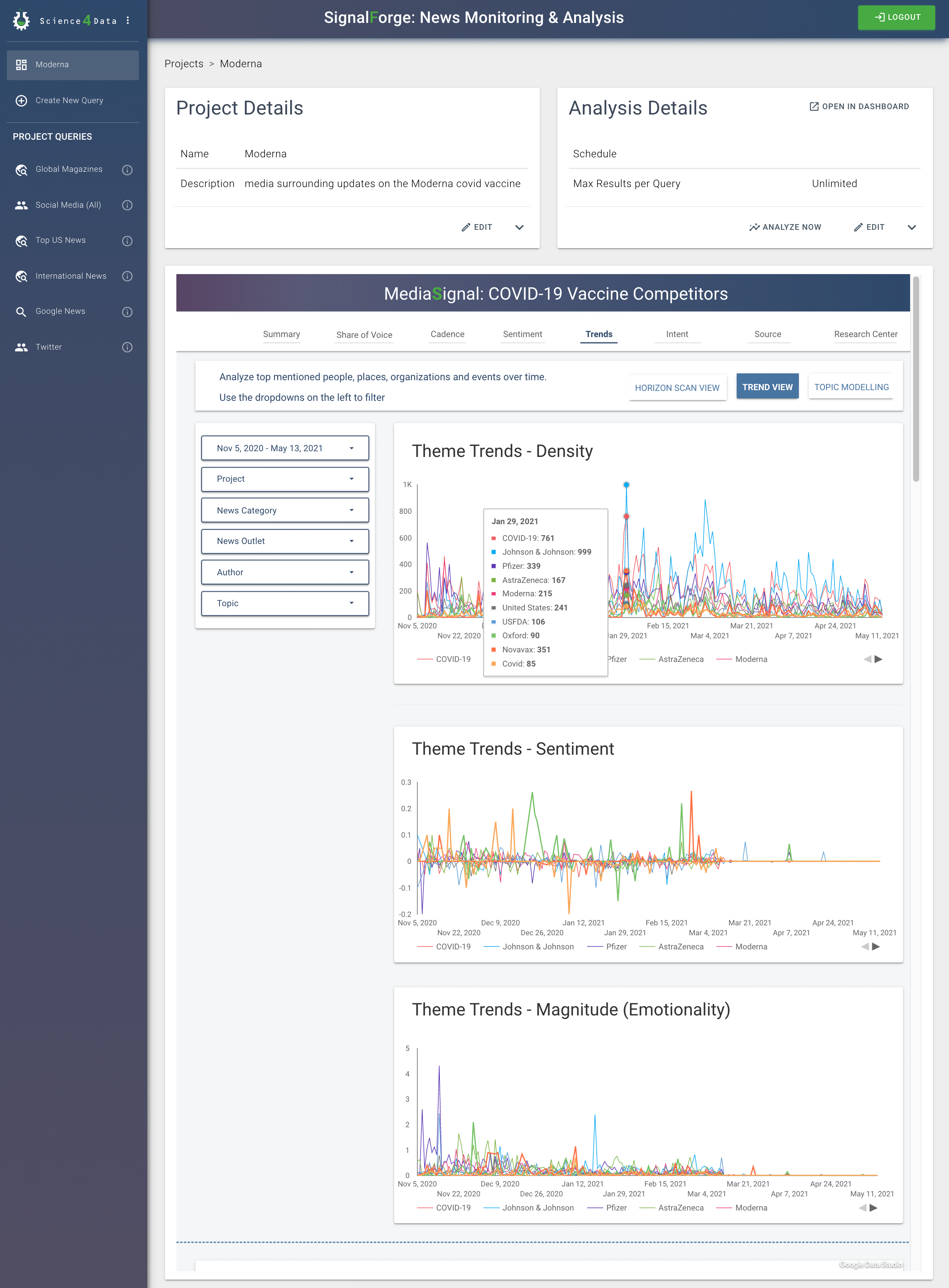Toggle COVID-19 legend entry in Density chart
949x1288 pixels.
[x=444, y=659]
